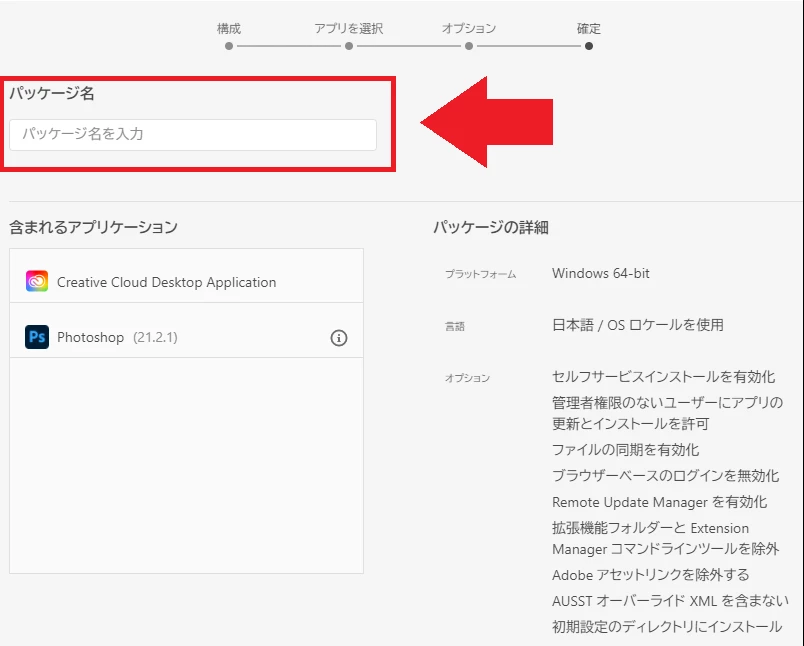Click the 日本語 / OS ロケールを使用 value
This screenshot has width=804, height=646.
point(638,325)
